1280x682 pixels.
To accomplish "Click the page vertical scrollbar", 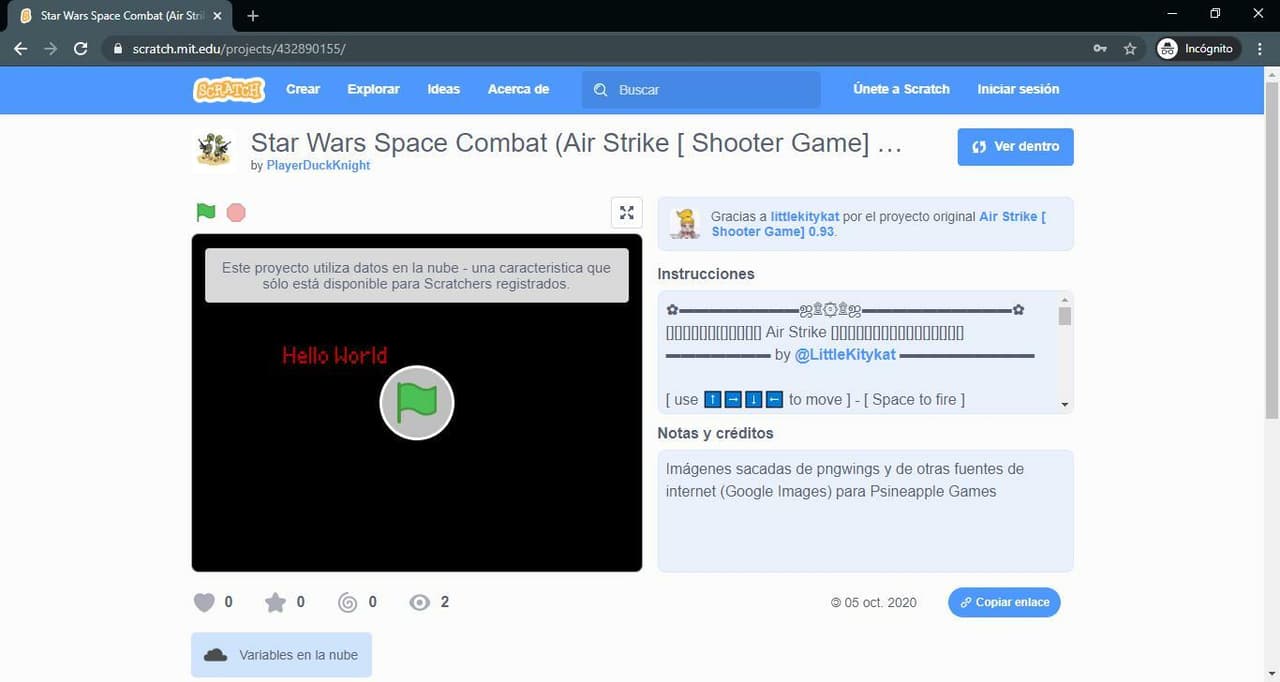I will [x=1272, y=248].
